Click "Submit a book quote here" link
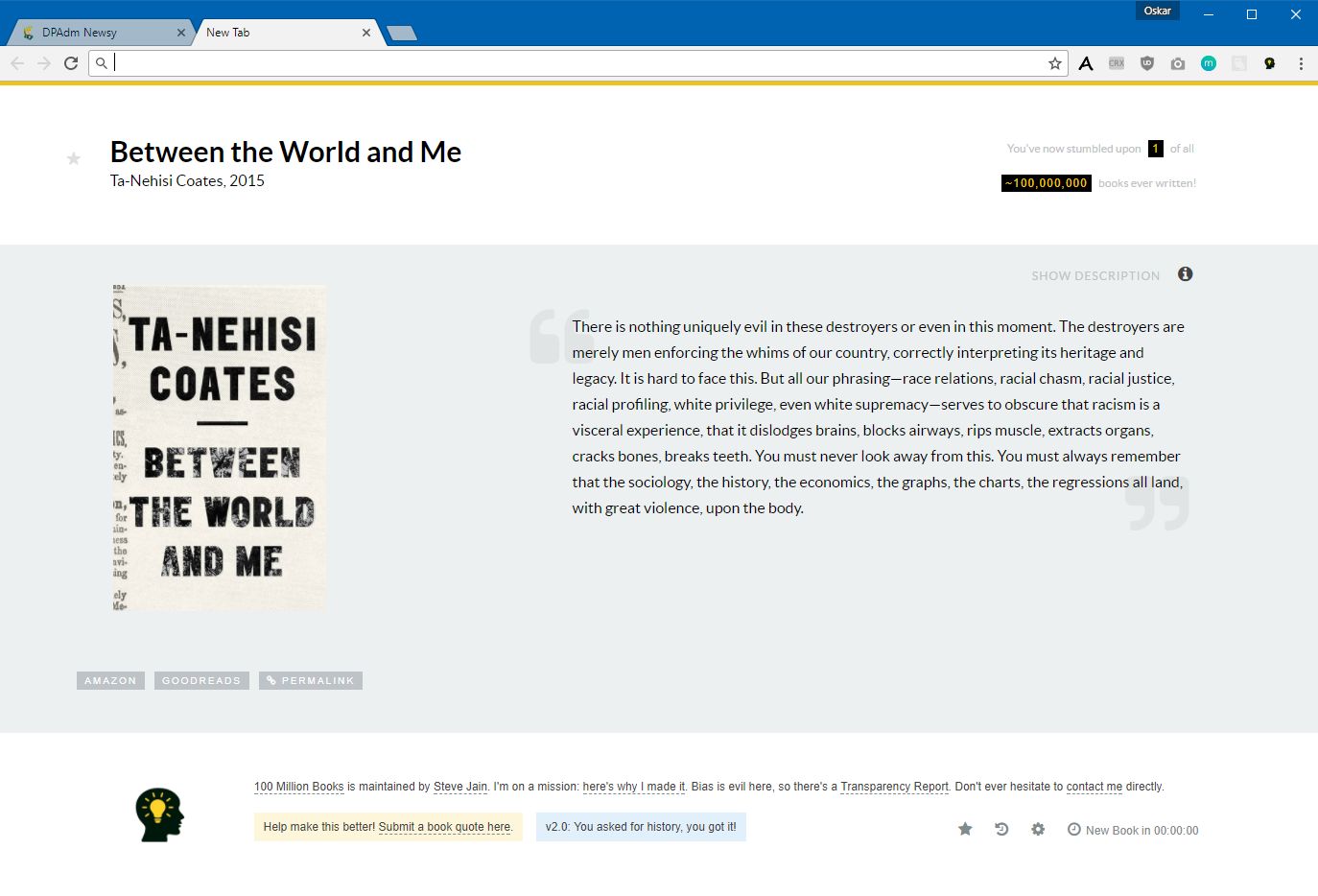This screenshot has width=1318, height=896. click(445, 827)
